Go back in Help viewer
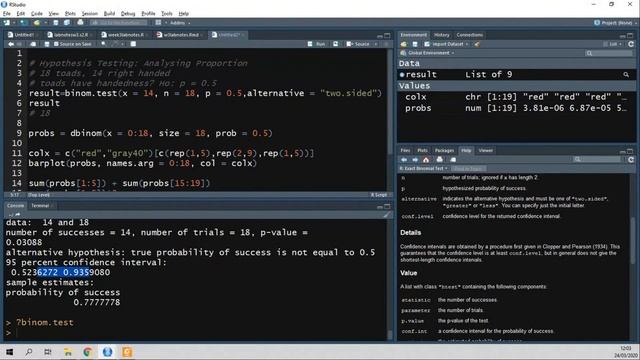The width and height of the screenshot is (640, 360). (404, 160)
